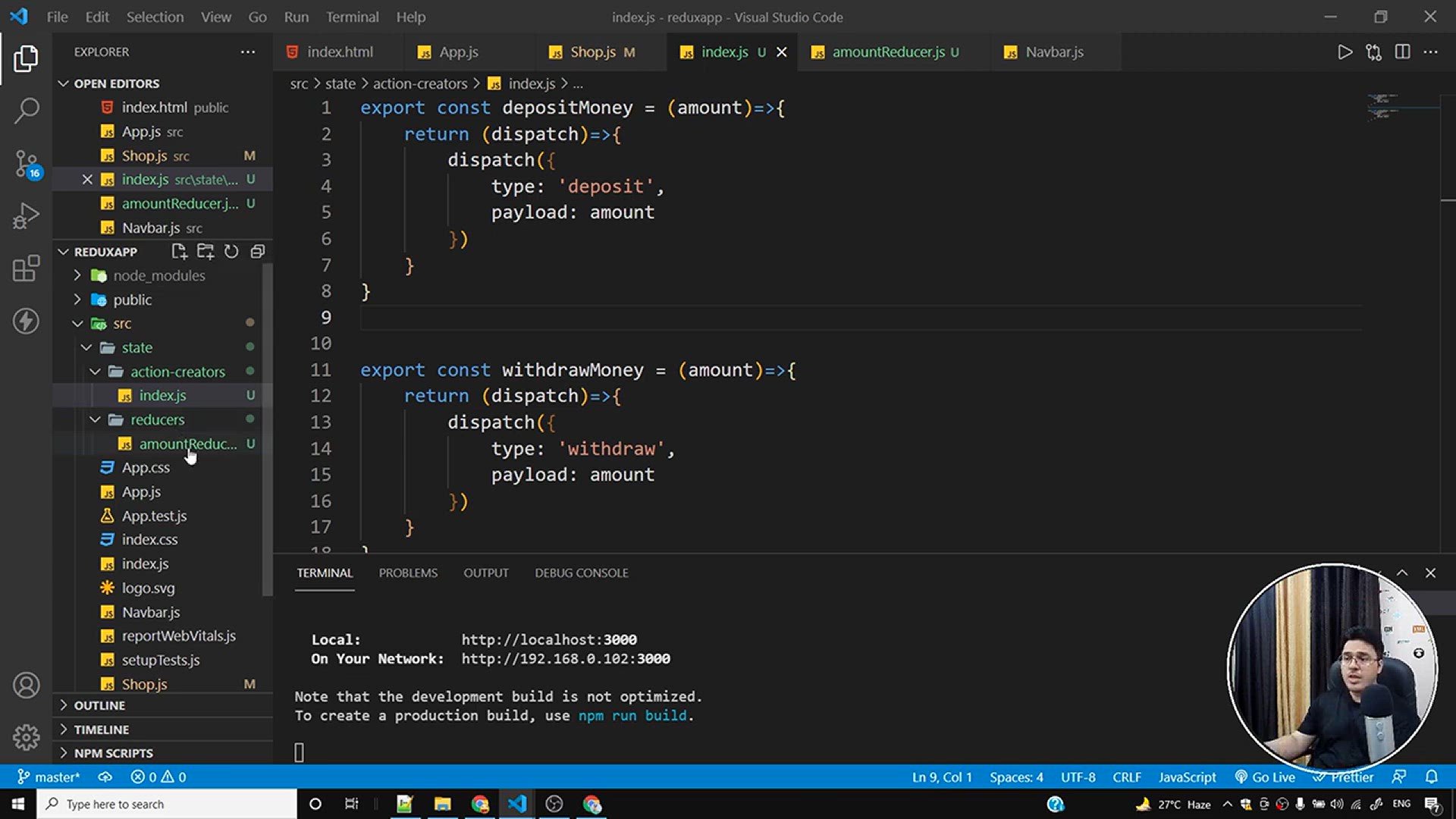Click the editor minimap
Image resolution: width=1456 pixels, height=819 pixels.
tap(1401, 108)
